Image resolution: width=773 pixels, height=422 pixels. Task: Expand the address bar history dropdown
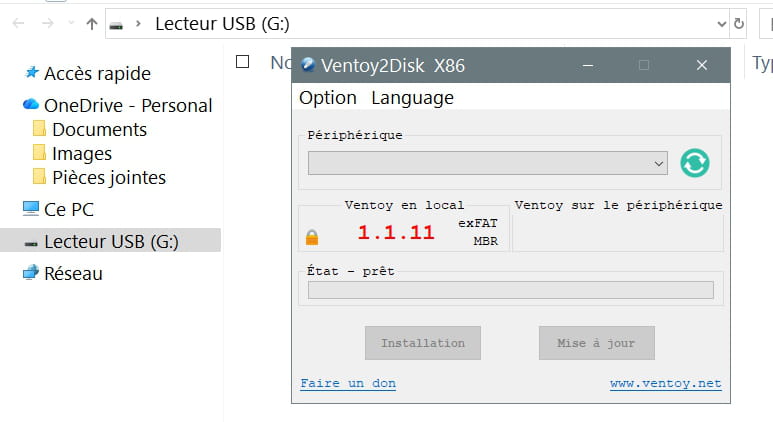722,24
